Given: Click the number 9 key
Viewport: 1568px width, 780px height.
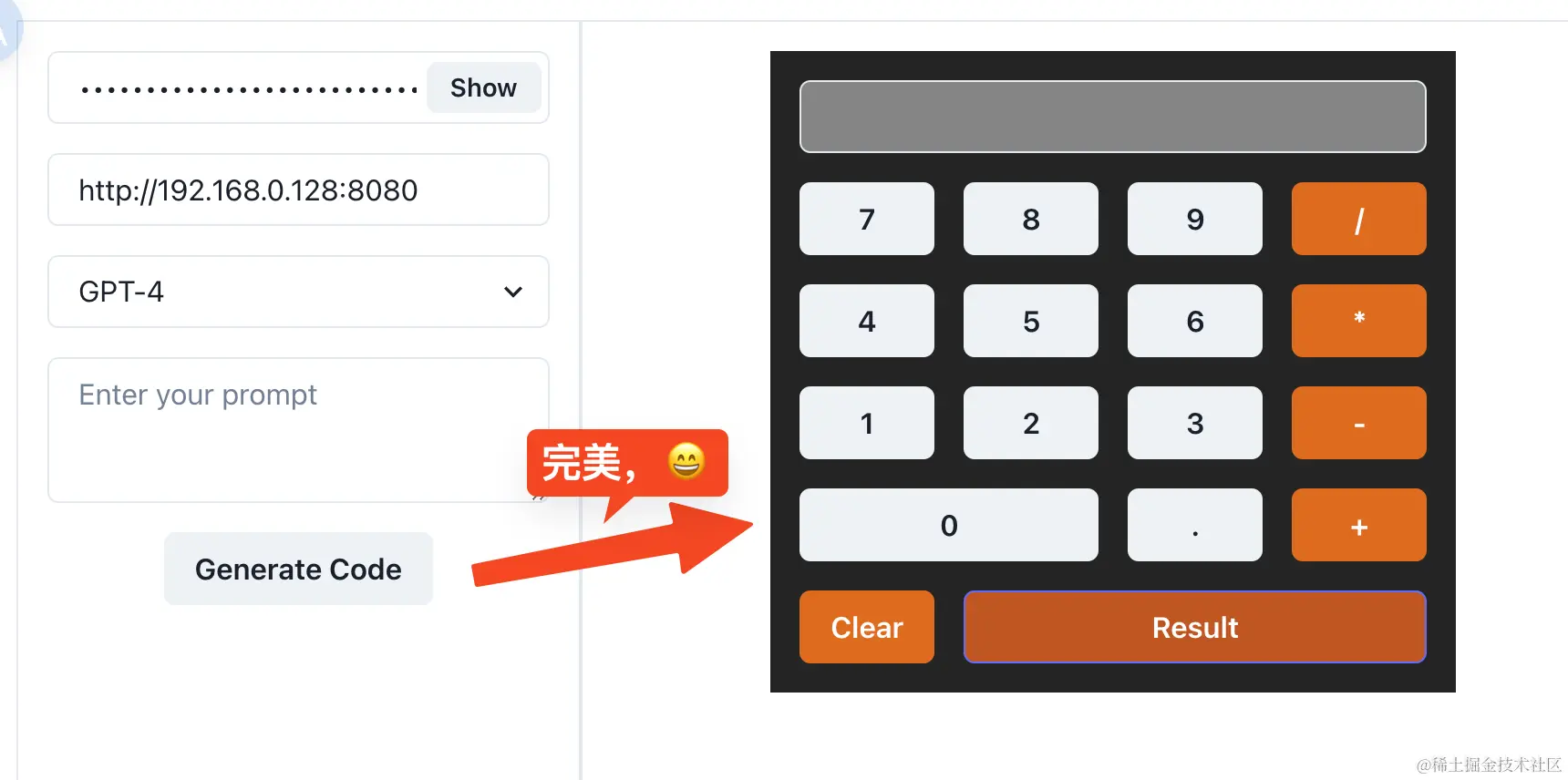Looking at the screenshot, I should click(1194, 219).
